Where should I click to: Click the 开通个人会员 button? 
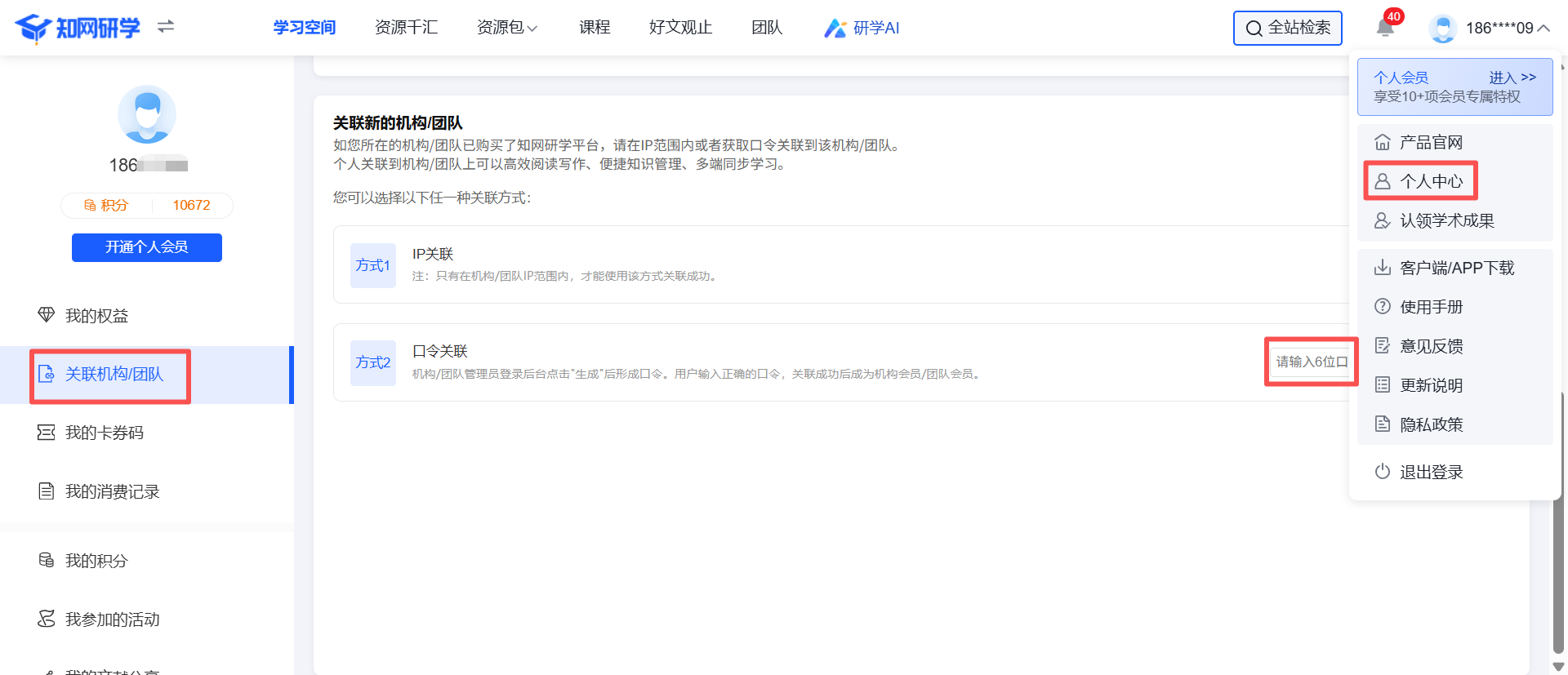point(147,247)
